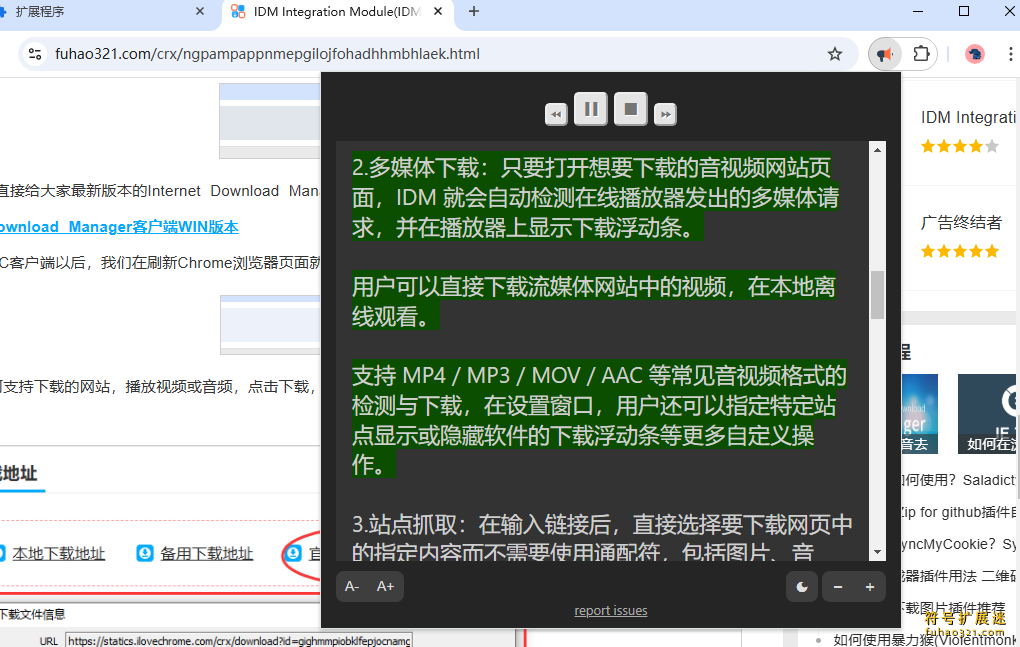
Task: Click the download icon beside 备用下载地址
Action: click(144, 553)
